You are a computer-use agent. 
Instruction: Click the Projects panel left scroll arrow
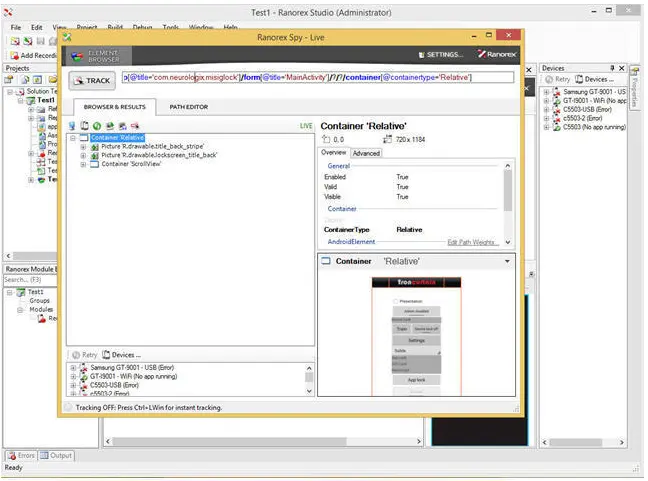pos(8,256)
